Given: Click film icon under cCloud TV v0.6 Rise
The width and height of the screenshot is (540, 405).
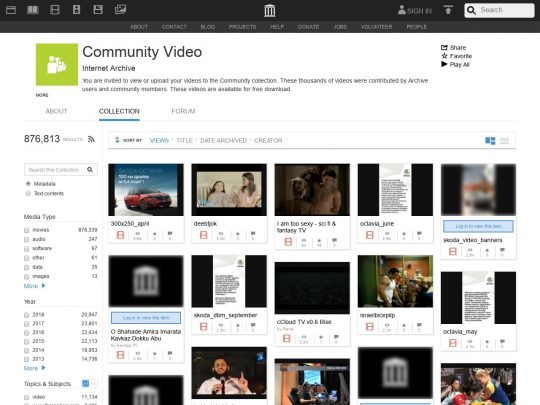Looking at the screenshot, I should pyautogui.click(x=287, y=339).
